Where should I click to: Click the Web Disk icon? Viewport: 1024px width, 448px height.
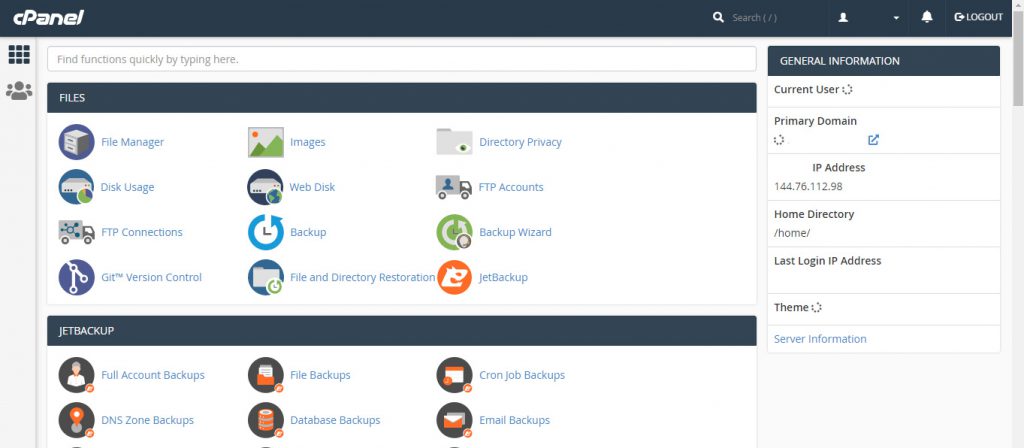pos(266,187)
